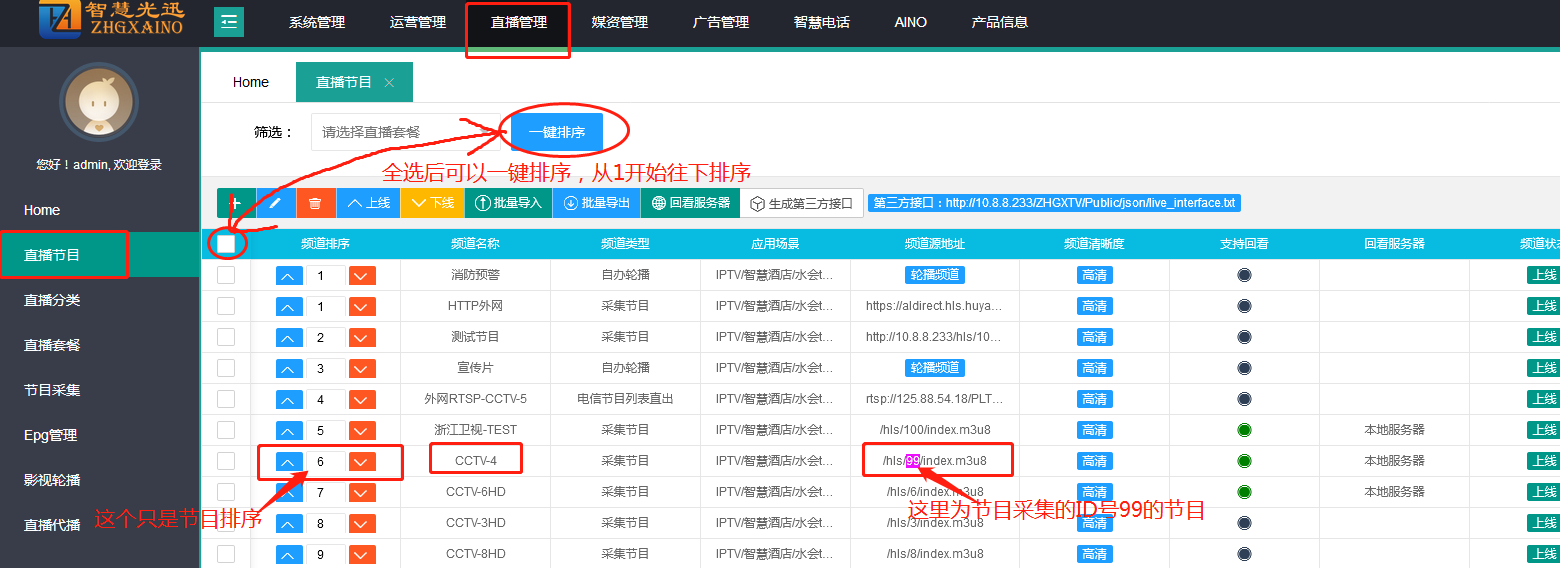Click the 上线 online toolbar button

(368, 203)
